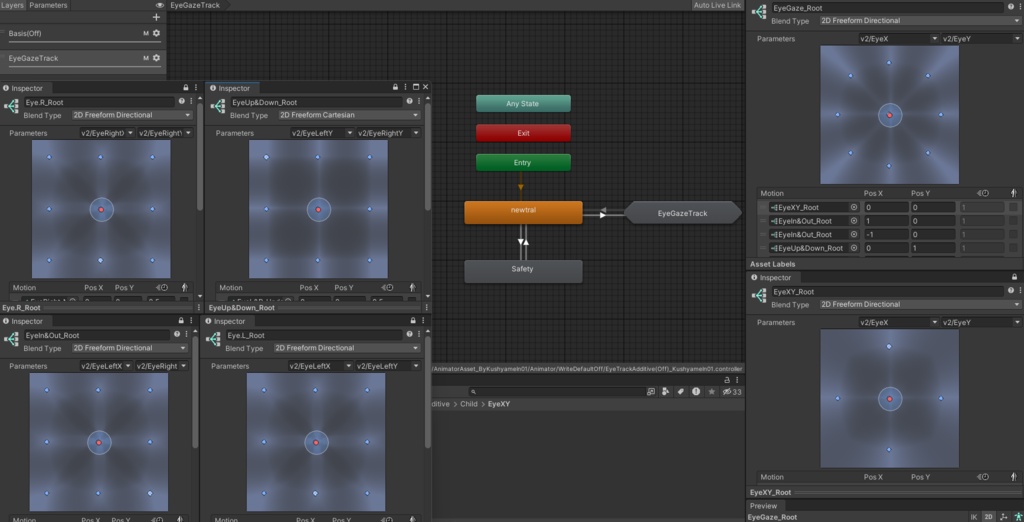Toggle favorites star in Project window
Screen dimensions: 1024x522
[x=711, y=392]
